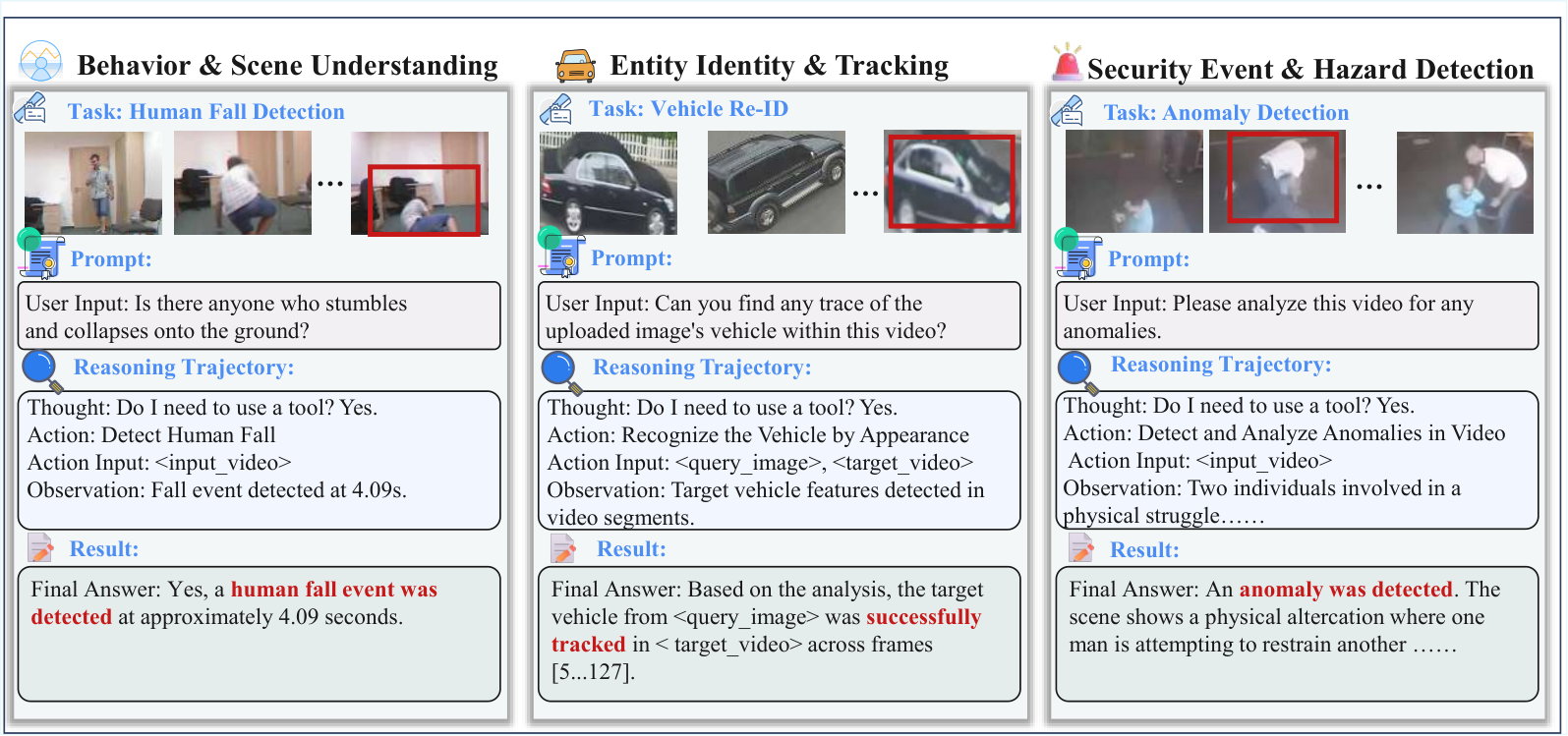Click the "Task: Human Fall Detection" title
1568x736 pixels.
point(206,112)
